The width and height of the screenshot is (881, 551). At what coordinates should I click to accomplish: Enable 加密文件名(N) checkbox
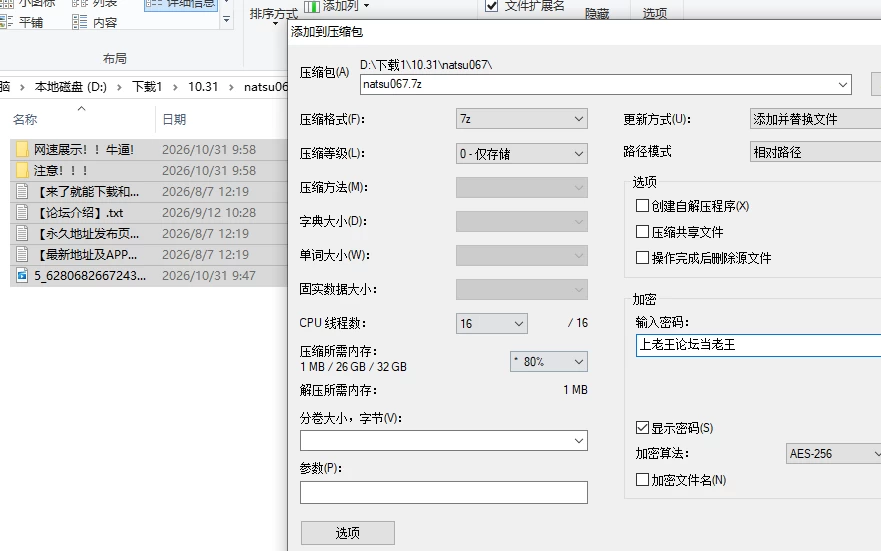coord(642,479)
